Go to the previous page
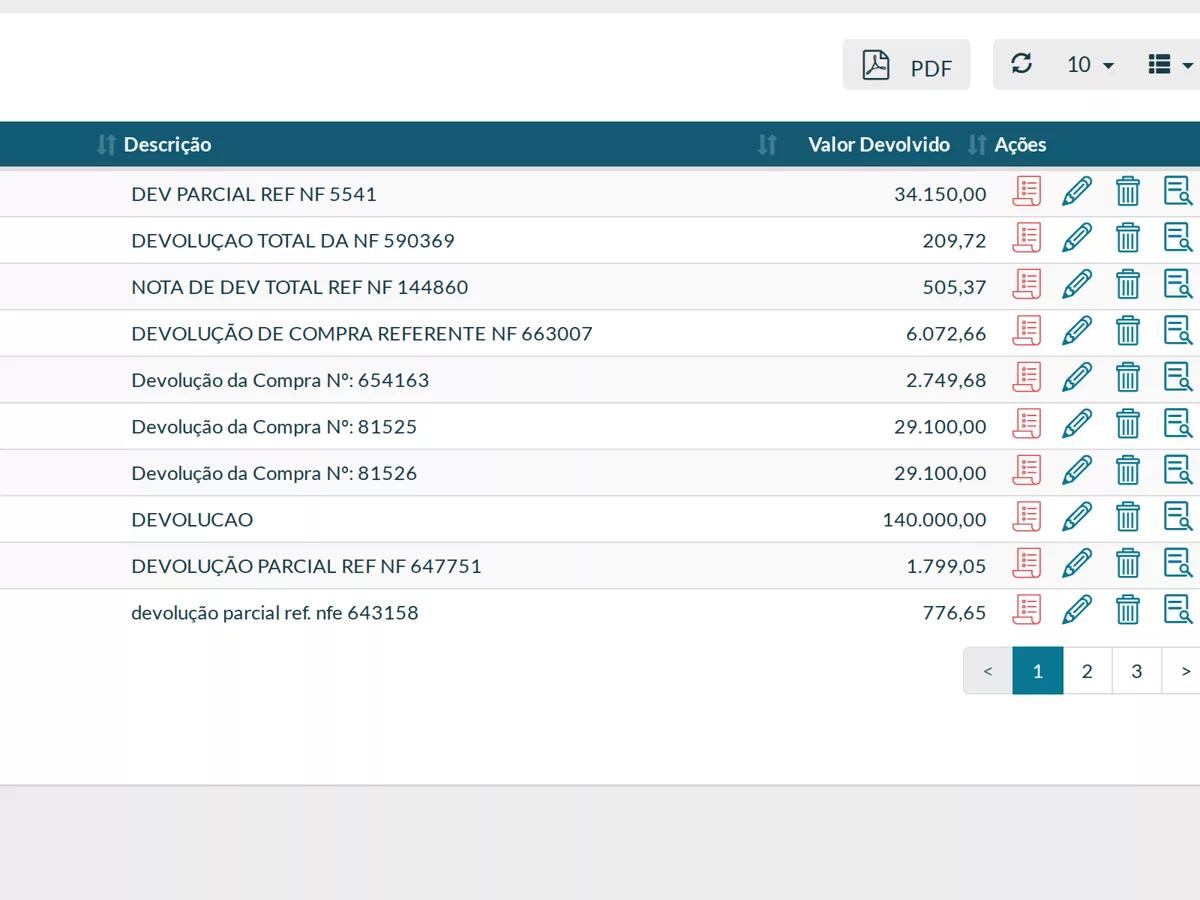The image size is (1200, 900). (988, 671)
